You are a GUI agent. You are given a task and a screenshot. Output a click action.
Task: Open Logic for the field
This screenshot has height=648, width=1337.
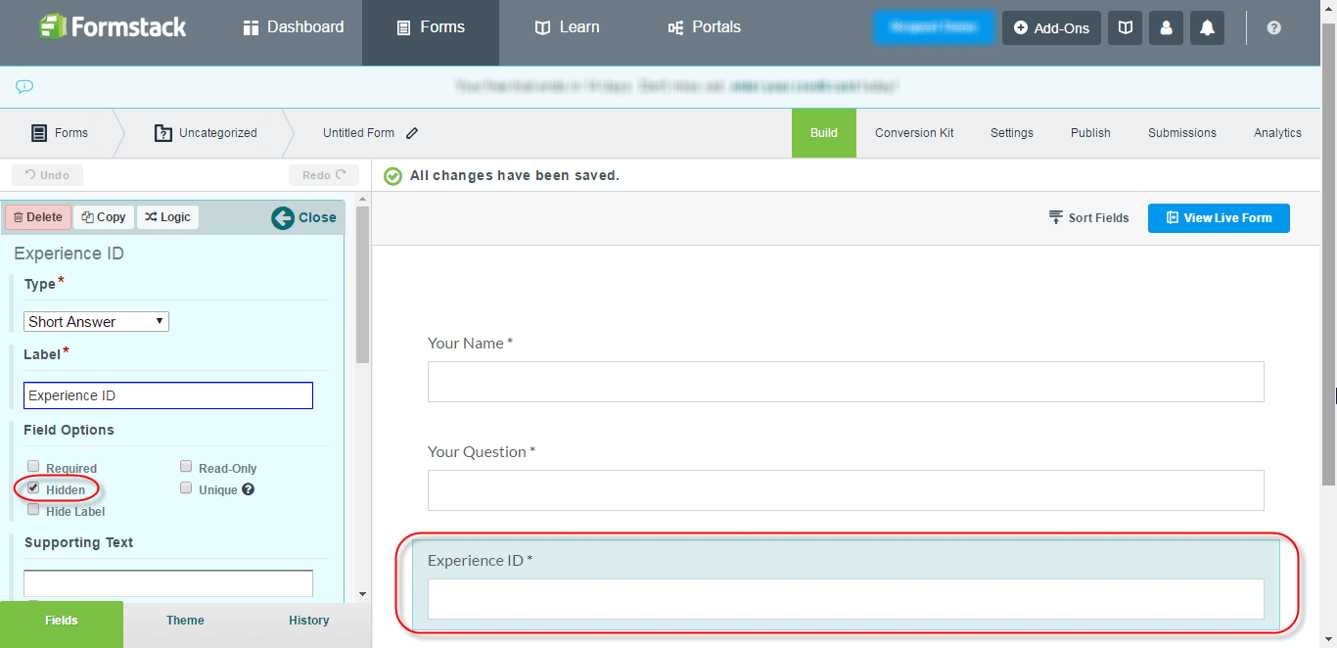(168, 217)
